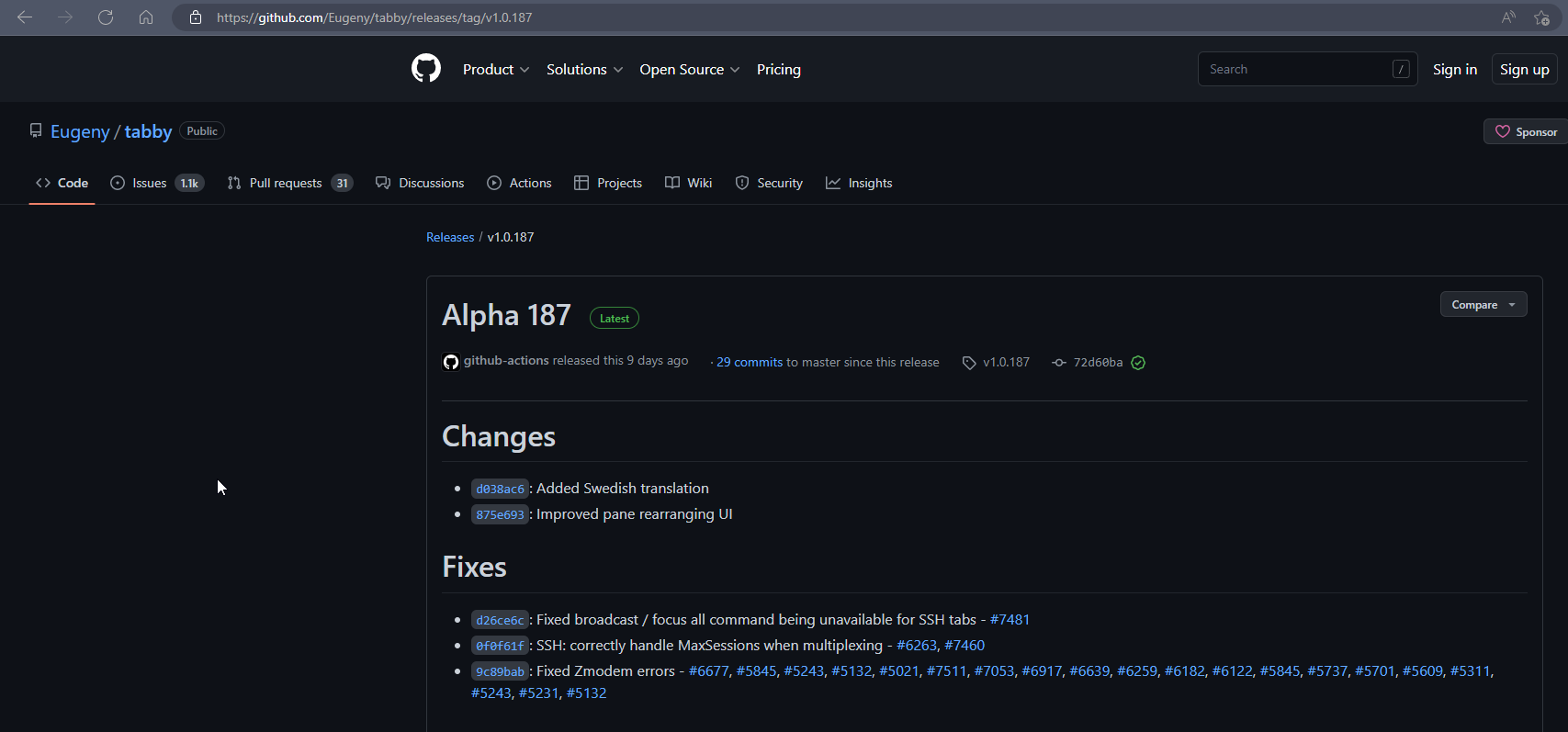The image size is (1568, 732).
Task: Click the Issues count 1.1k badge
Action: (x=189, y=183)
